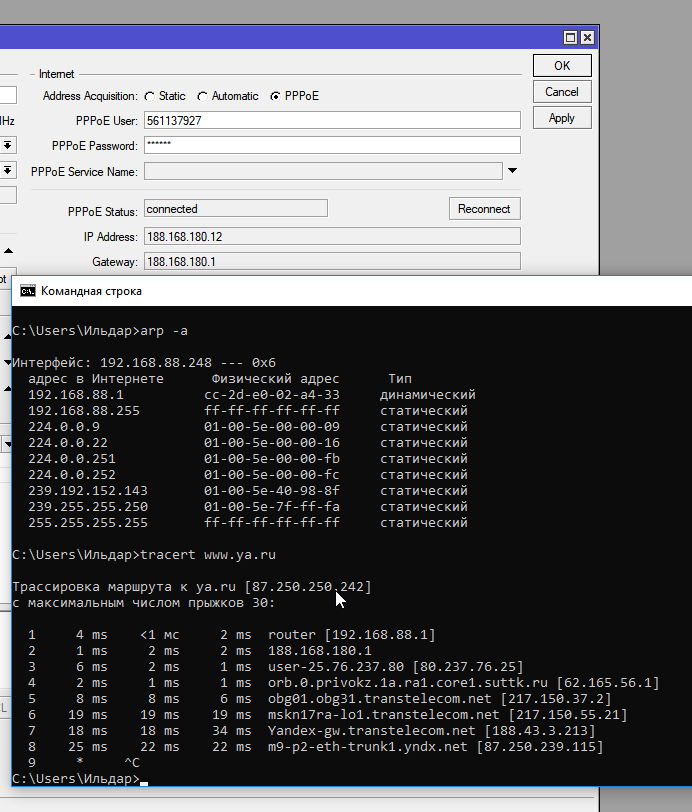
Task: Apply the Internet settings
Action: coord(562,118)
